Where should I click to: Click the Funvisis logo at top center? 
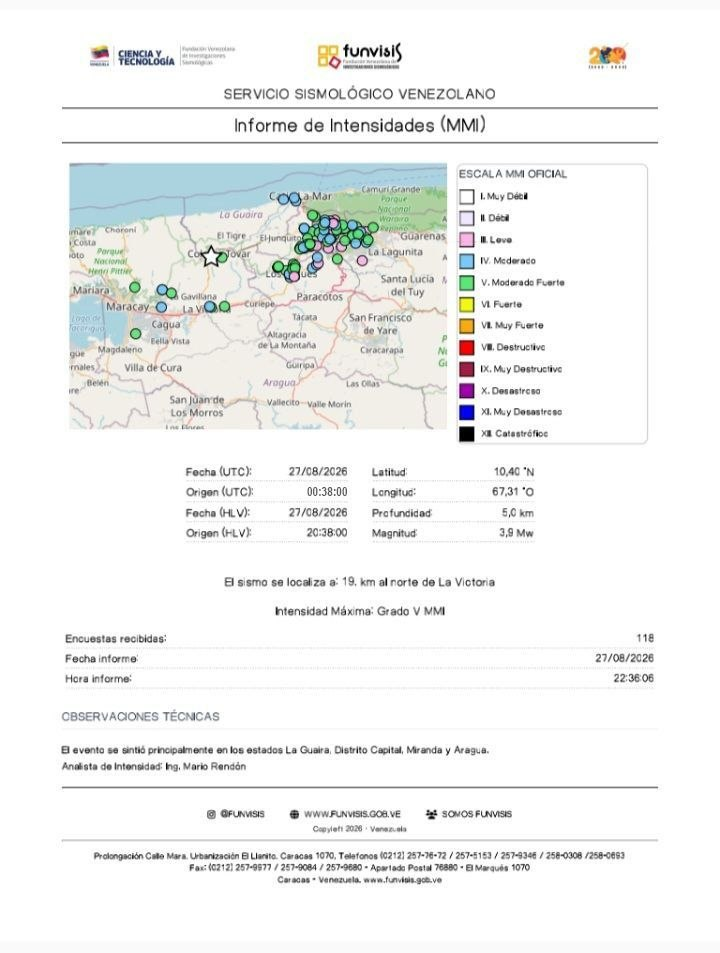360,56
